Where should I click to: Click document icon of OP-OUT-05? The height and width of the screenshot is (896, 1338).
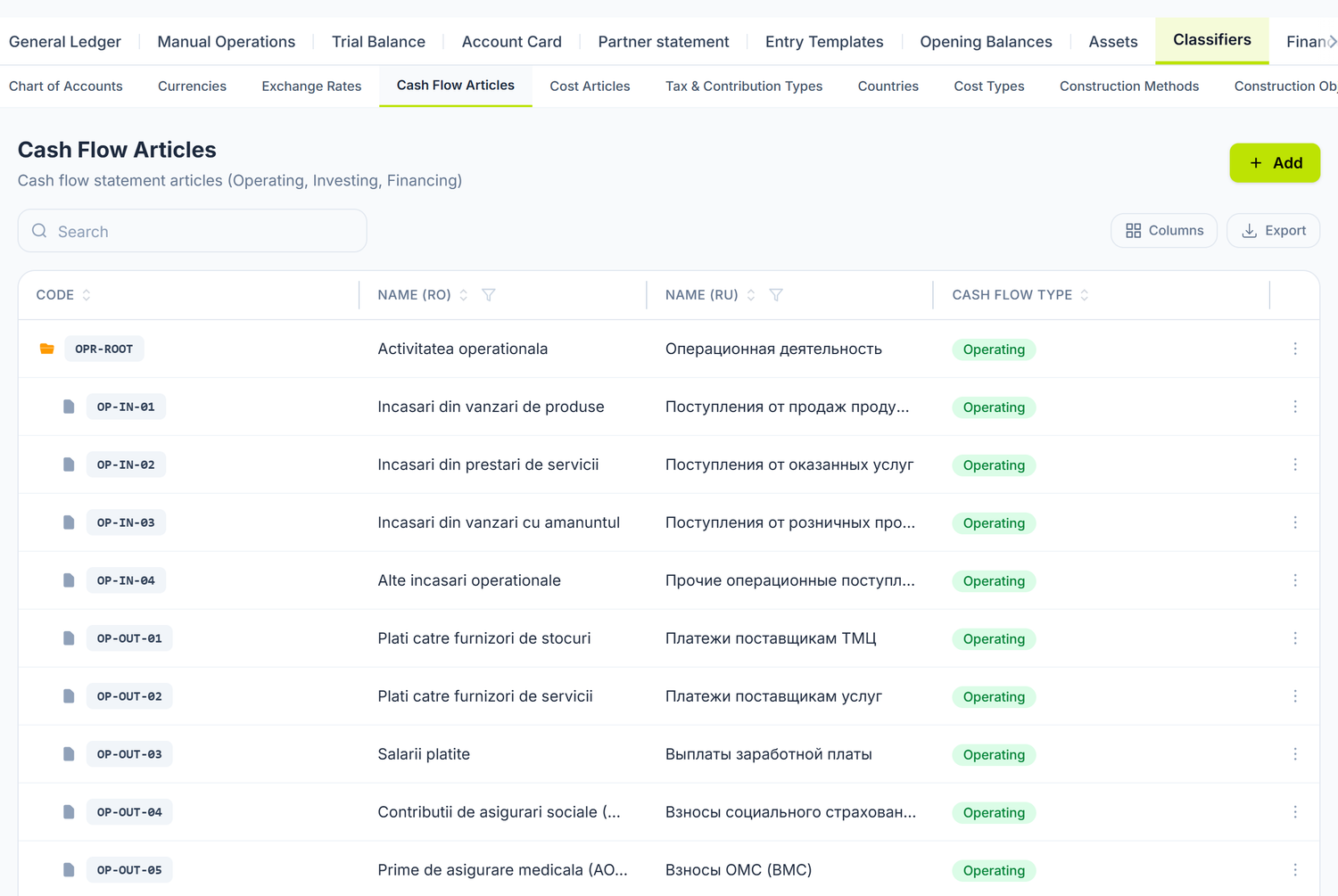click(x=69, y=870)
